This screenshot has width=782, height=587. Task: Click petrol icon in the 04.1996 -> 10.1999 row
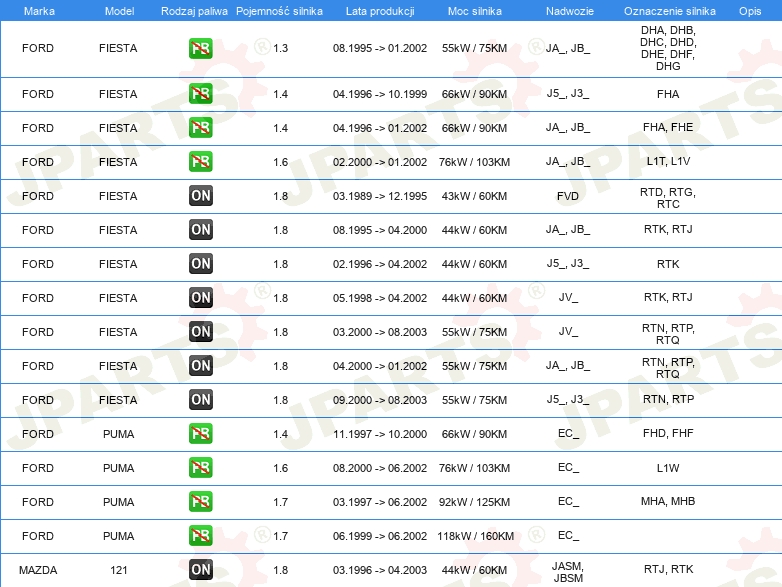[x=200, y=94]
